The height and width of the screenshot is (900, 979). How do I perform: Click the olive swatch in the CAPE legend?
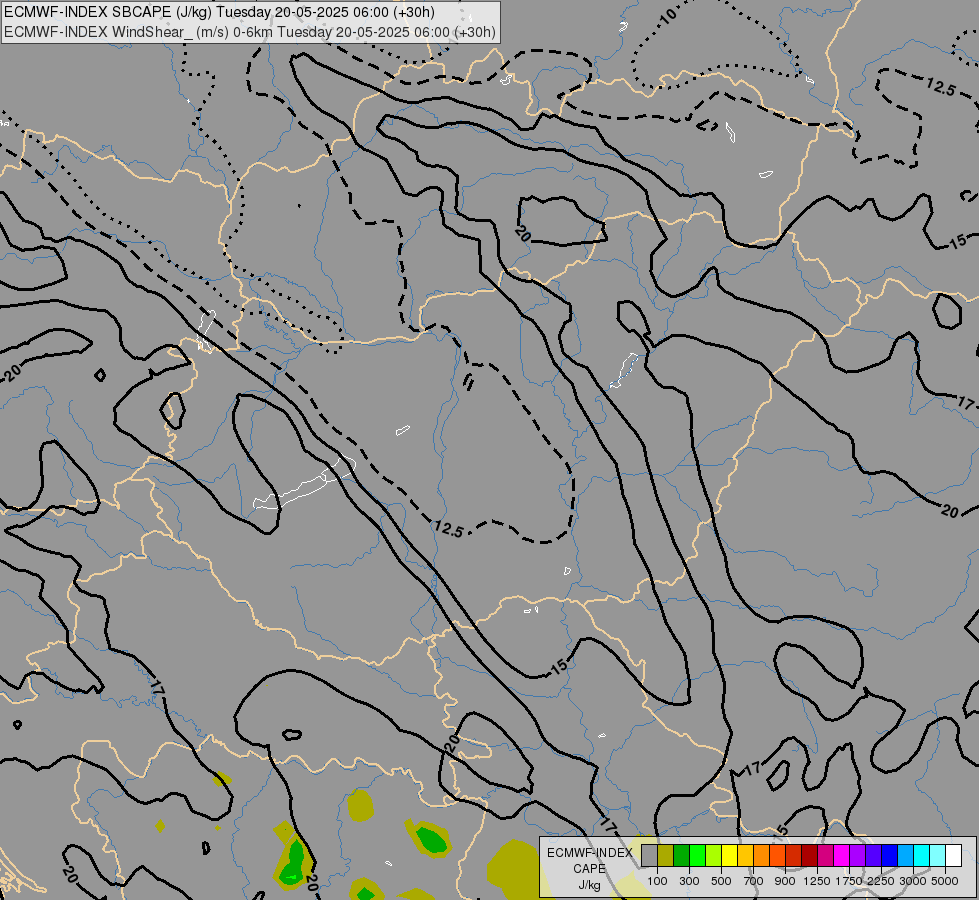coord(666,855)
